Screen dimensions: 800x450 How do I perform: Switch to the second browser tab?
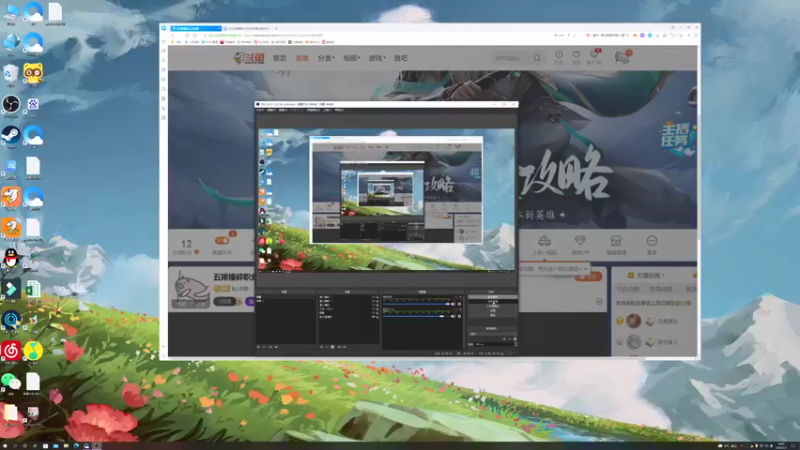(x=247, y=29)
